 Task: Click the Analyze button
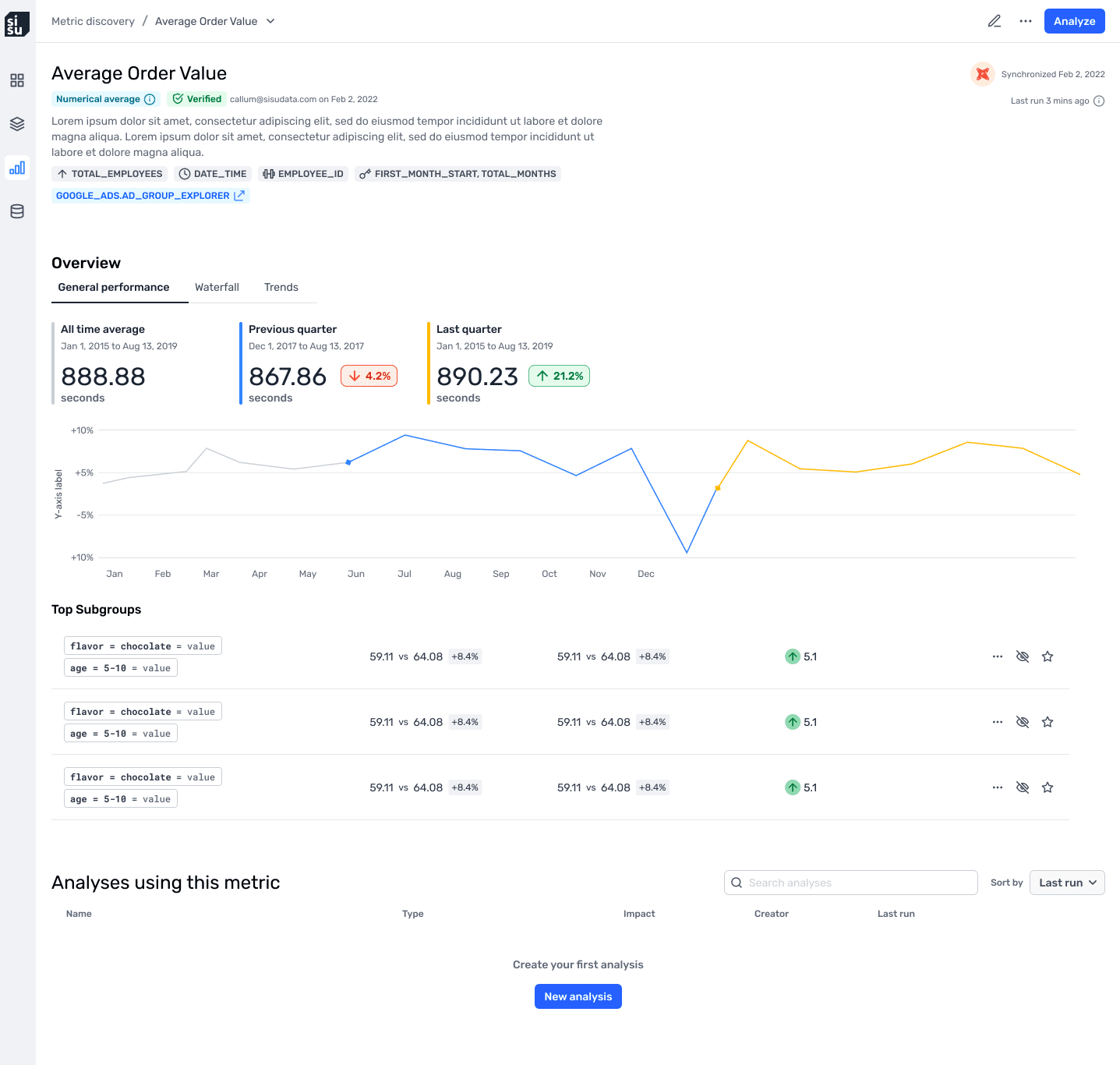click(1074, 21)
